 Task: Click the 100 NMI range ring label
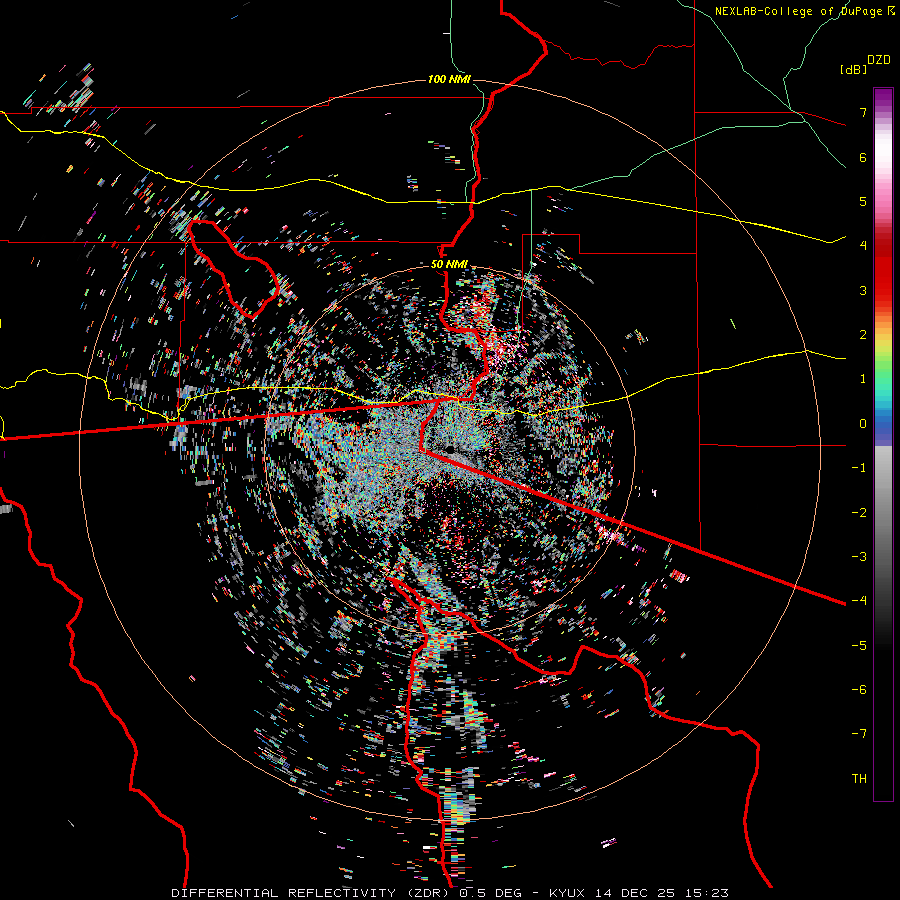[x=449, y=79]
